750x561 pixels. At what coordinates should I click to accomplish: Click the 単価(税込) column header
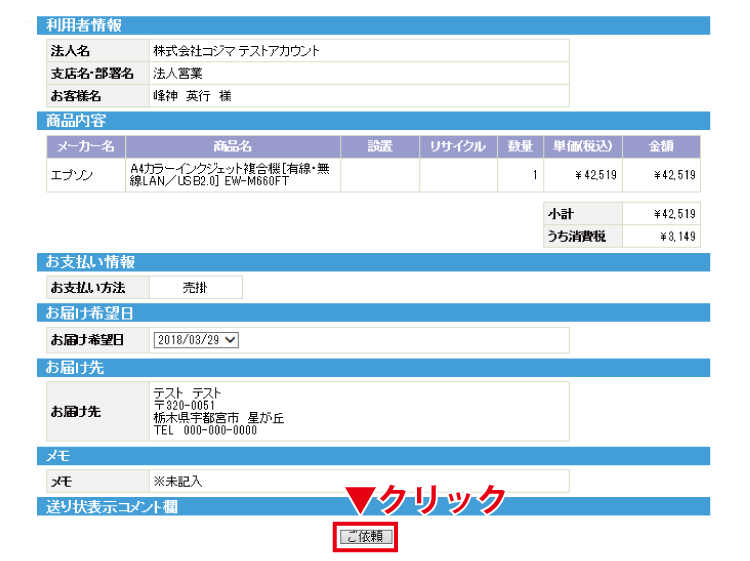[583, 147]
